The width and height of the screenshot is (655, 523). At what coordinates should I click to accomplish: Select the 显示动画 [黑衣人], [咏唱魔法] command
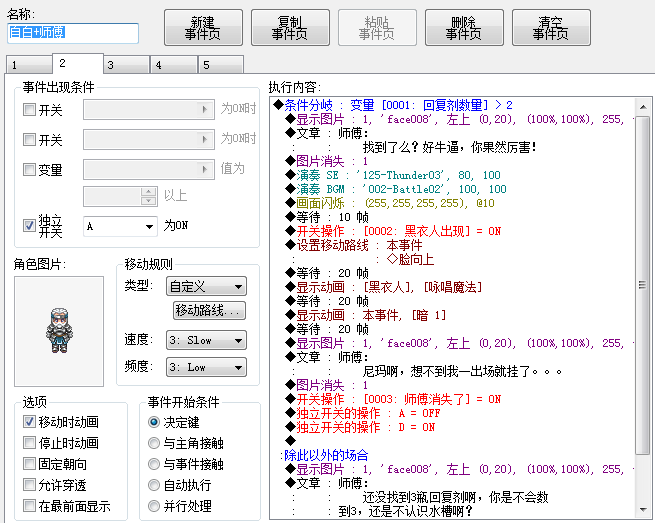[383, 287]
